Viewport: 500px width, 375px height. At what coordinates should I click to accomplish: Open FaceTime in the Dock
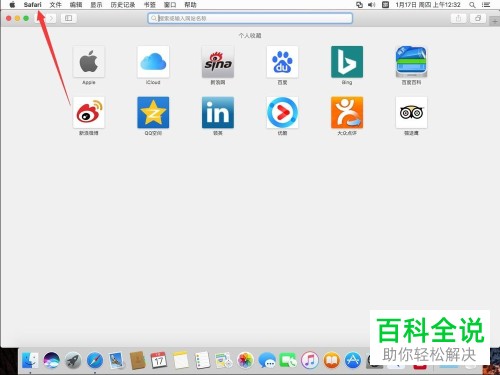tap(288, 361)
